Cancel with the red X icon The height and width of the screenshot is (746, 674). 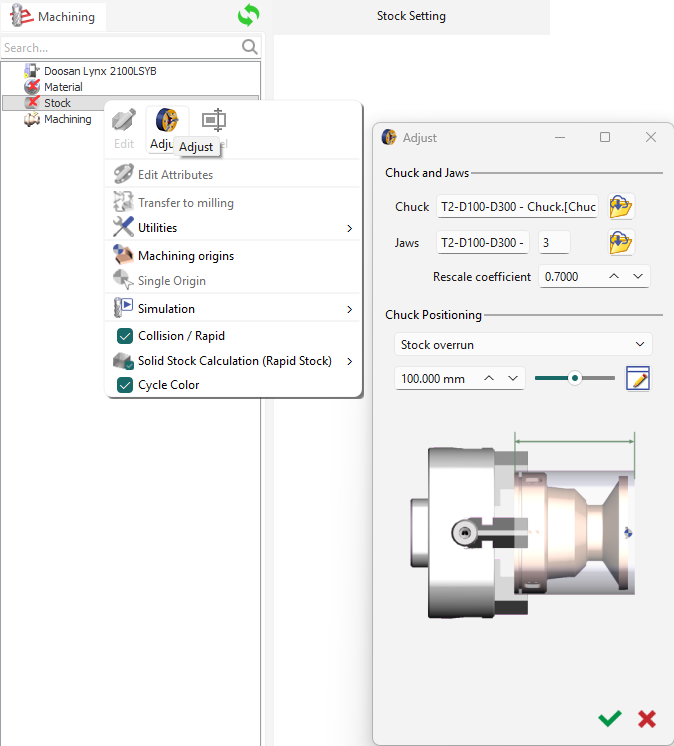click(x=647, y=718)
